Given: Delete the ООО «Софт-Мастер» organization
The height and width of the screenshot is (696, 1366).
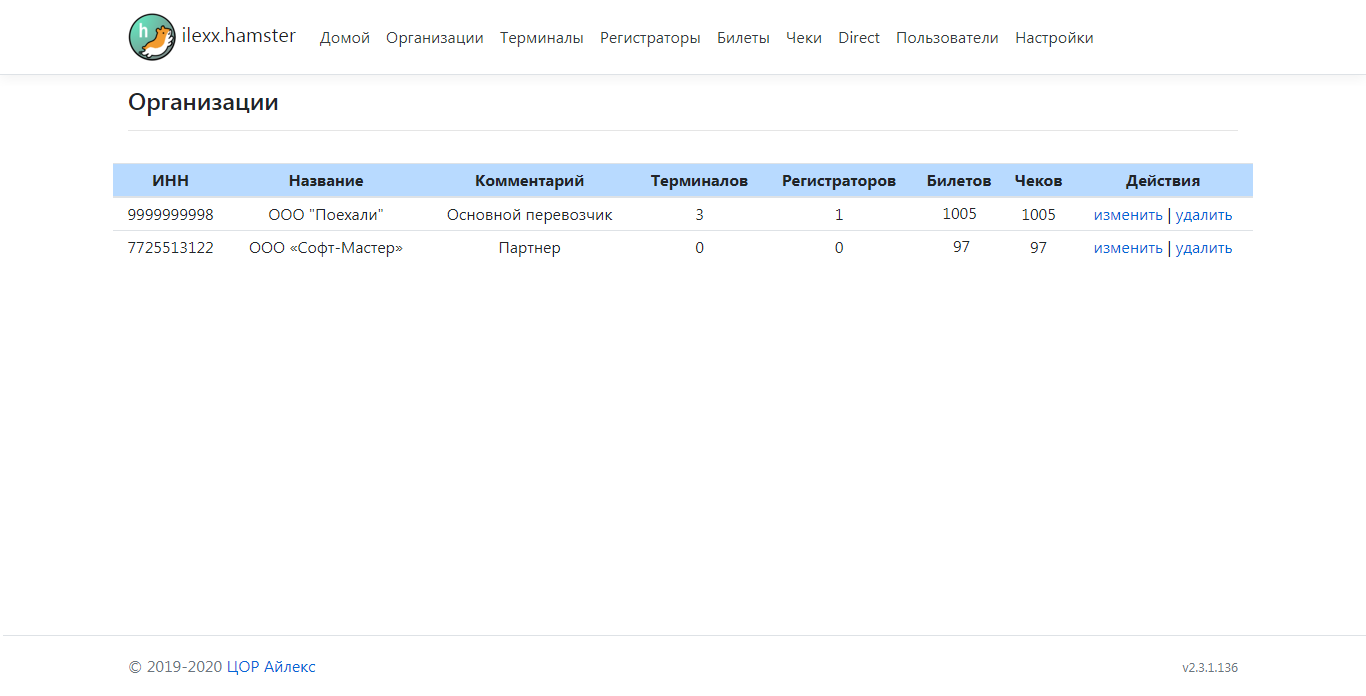Looking at the screenshot, I should 1204,248.
